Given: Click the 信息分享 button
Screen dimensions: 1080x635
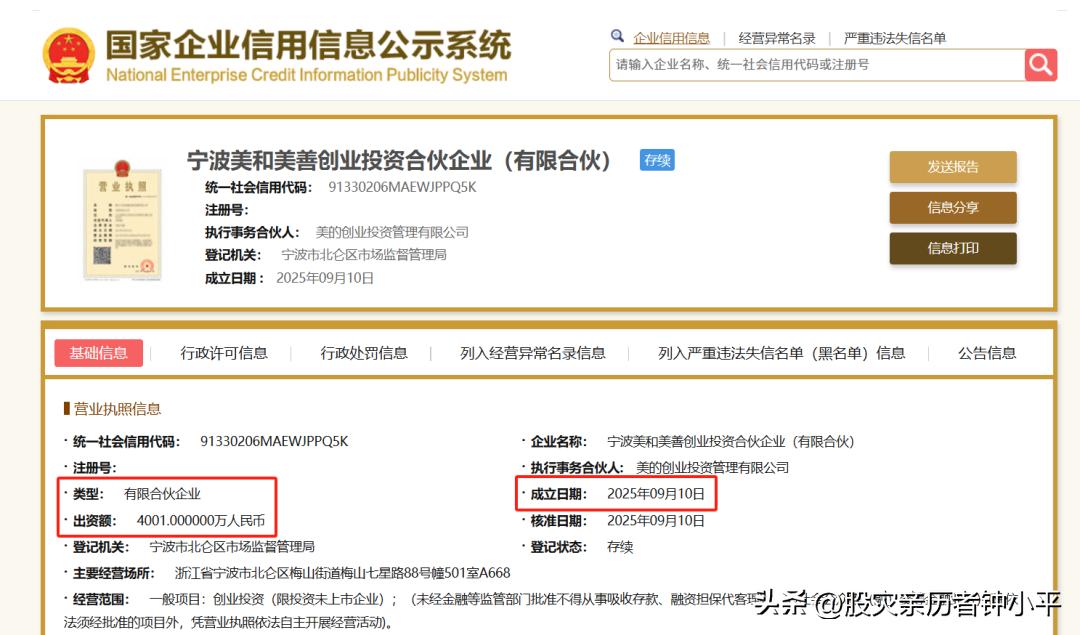Looking at the screenshot, I should point(952,208).
